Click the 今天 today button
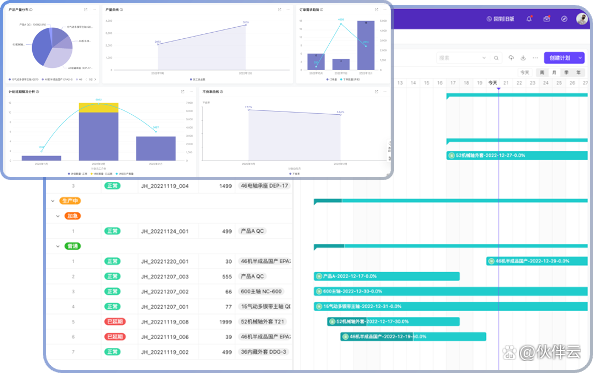593x373 pixels. coord(525,72)
